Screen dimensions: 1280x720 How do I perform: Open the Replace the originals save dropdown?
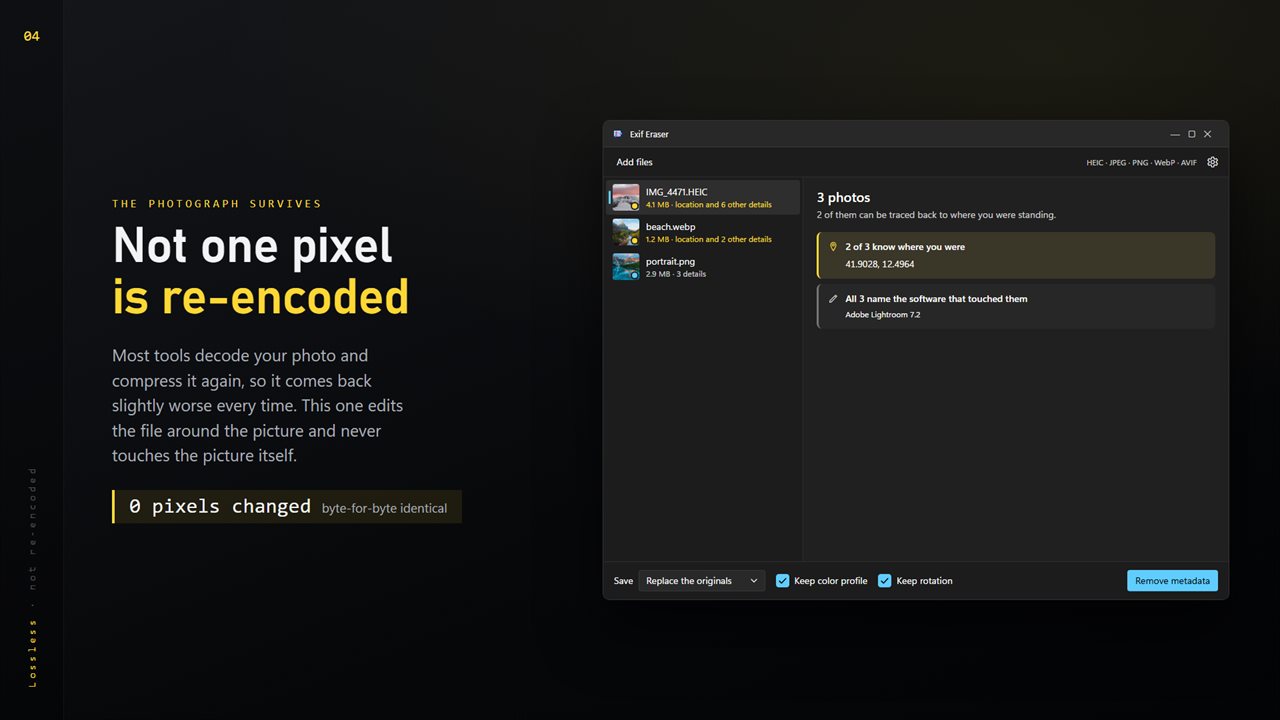click(x=701, y=581)
